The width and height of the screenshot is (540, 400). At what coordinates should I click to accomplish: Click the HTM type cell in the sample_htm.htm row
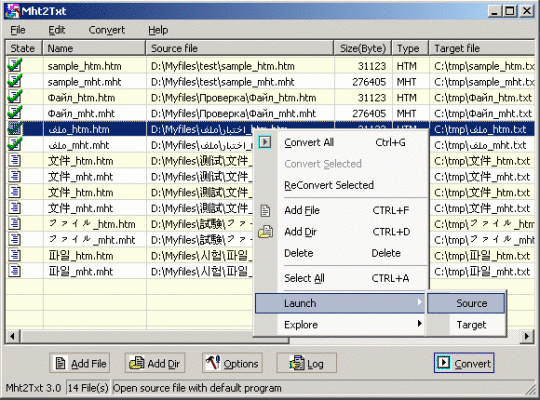[x=406, y=66]
